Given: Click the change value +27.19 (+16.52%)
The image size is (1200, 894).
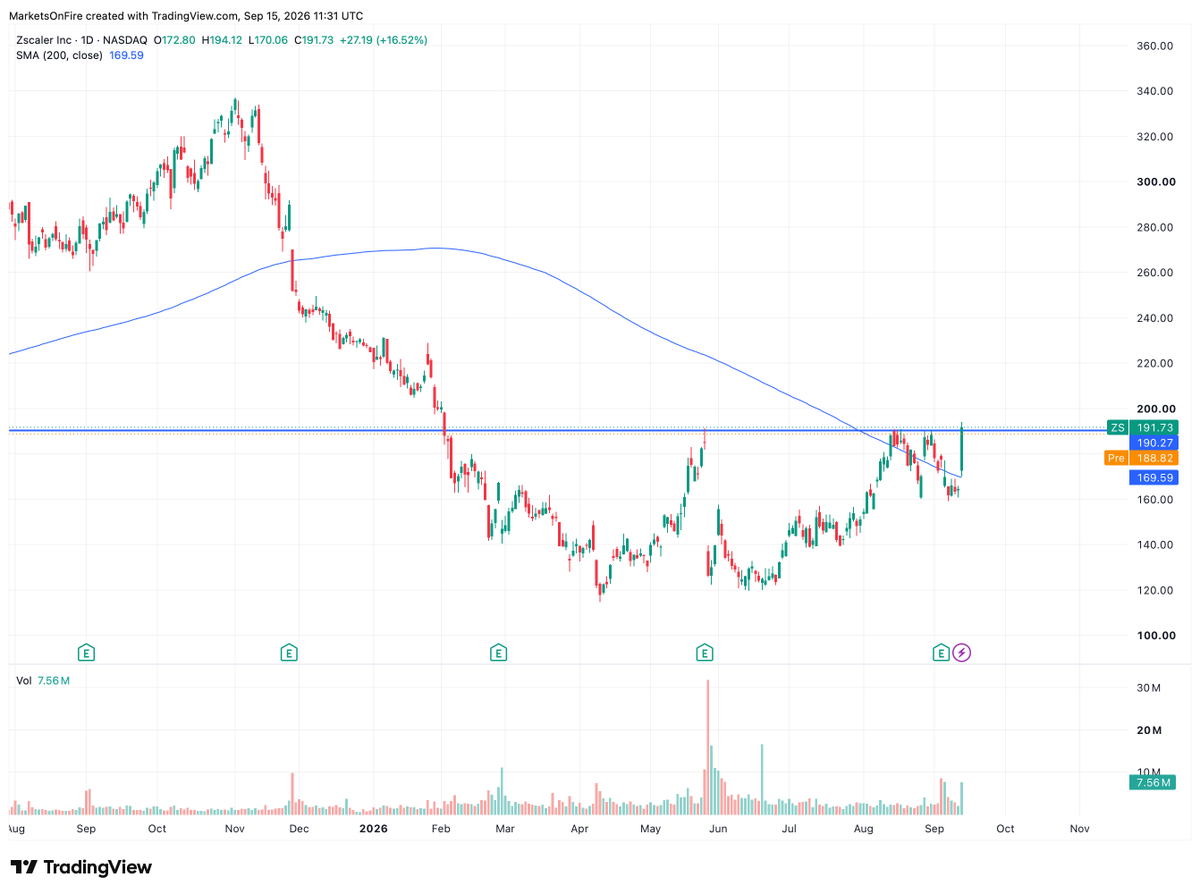Looking at the screenshot, I should [383, 40].
